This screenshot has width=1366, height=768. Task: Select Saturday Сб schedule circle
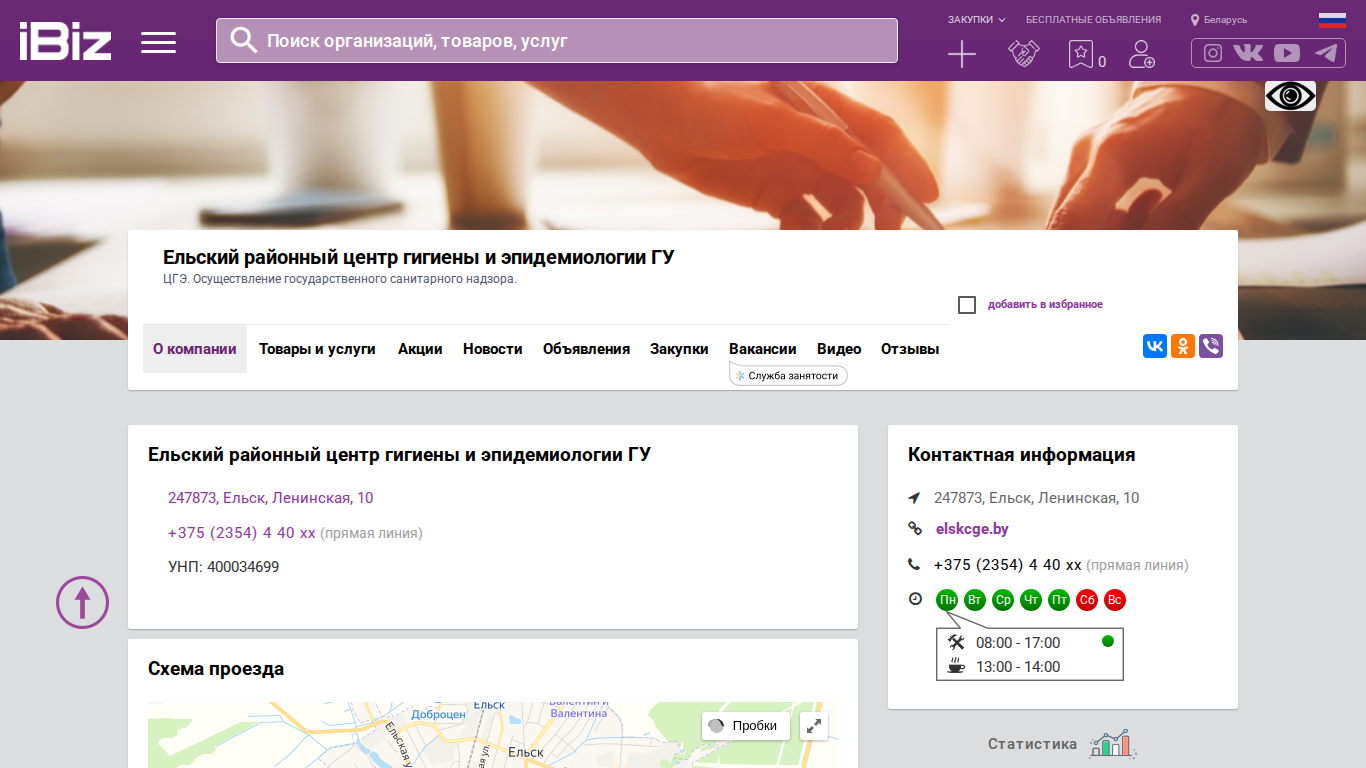coord(1087,600)
